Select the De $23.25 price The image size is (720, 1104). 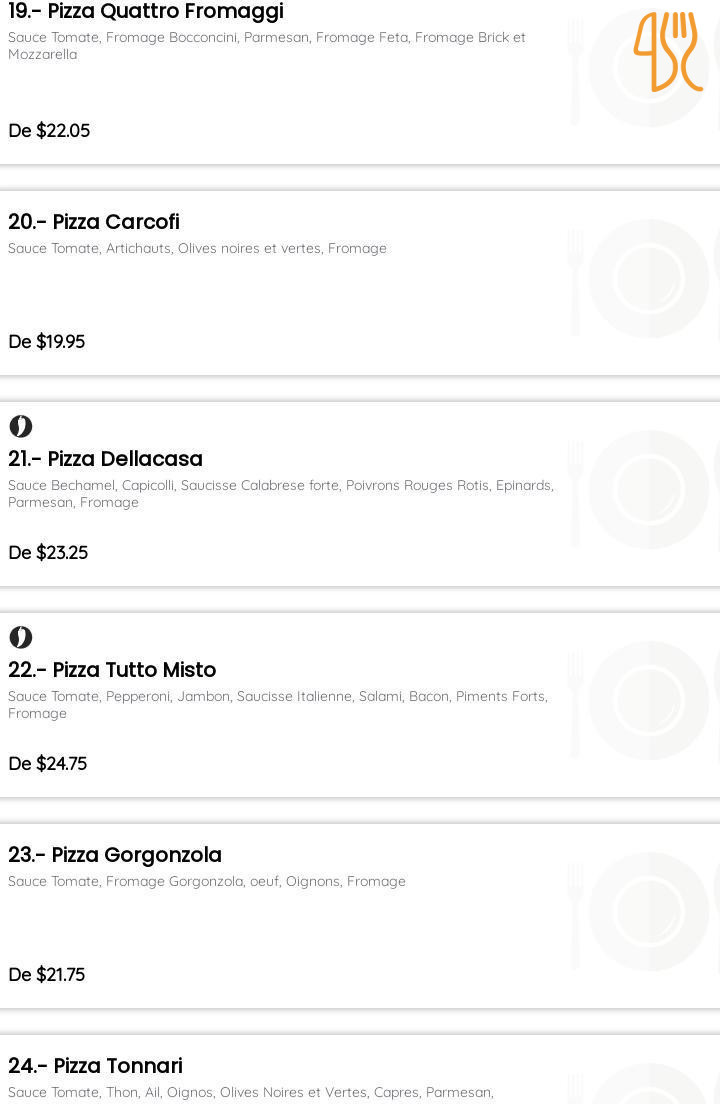48,553
